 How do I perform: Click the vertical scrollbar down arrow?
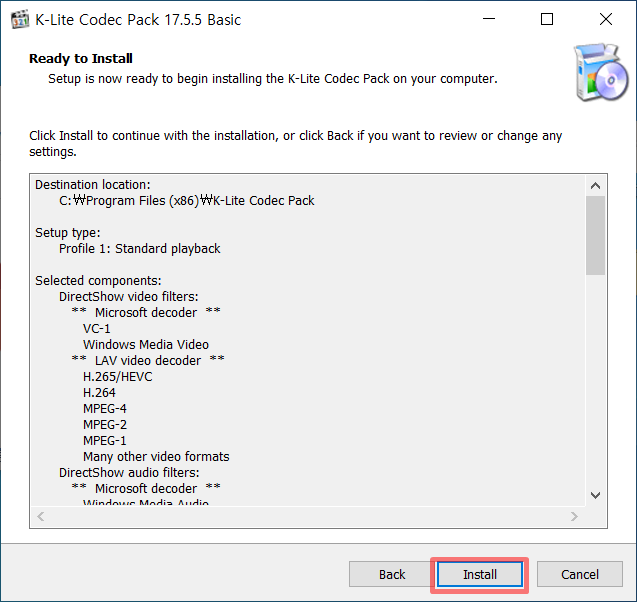(596, 495)
